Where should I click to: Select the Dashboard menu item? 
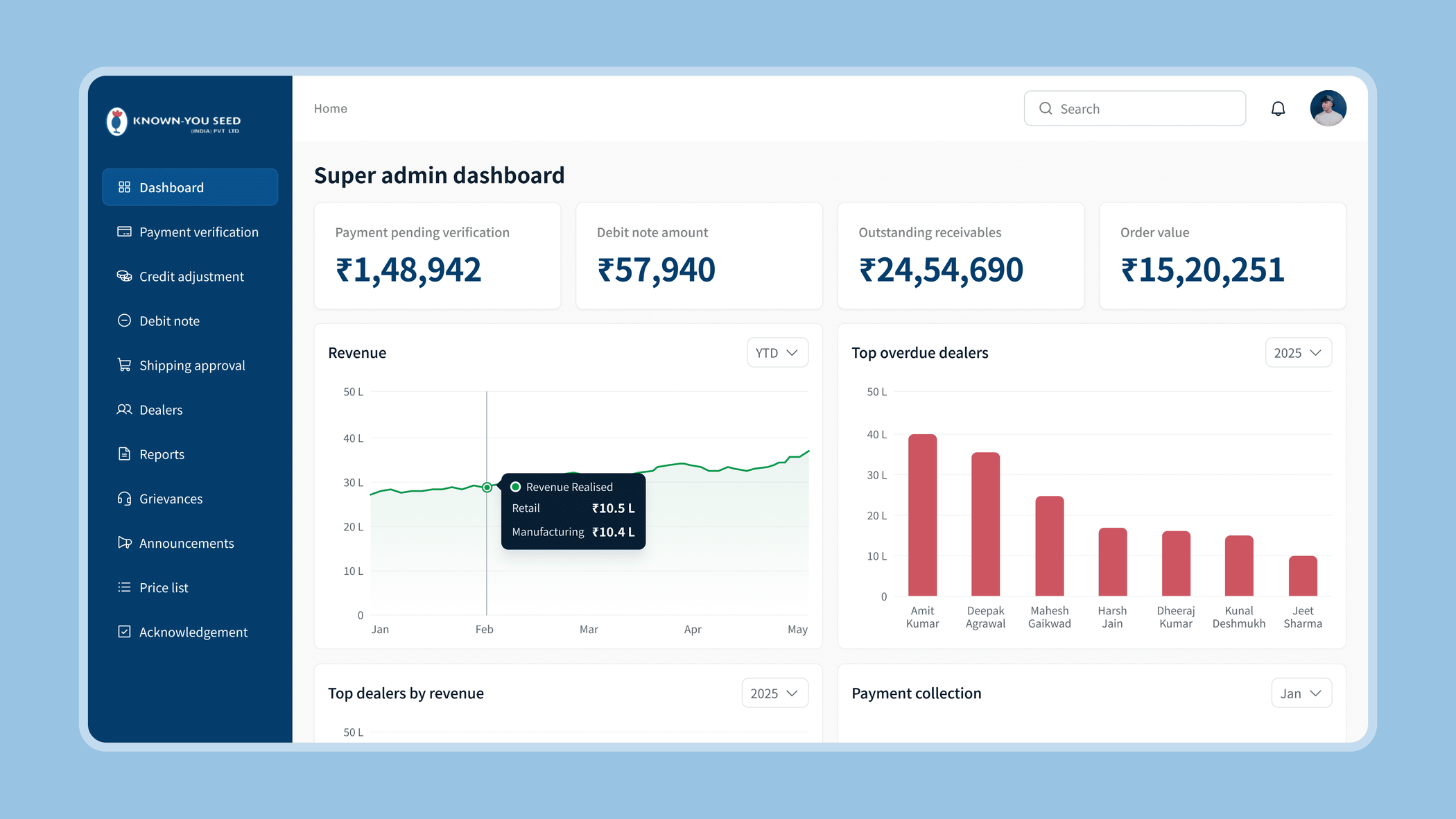(x=190, y=187)
